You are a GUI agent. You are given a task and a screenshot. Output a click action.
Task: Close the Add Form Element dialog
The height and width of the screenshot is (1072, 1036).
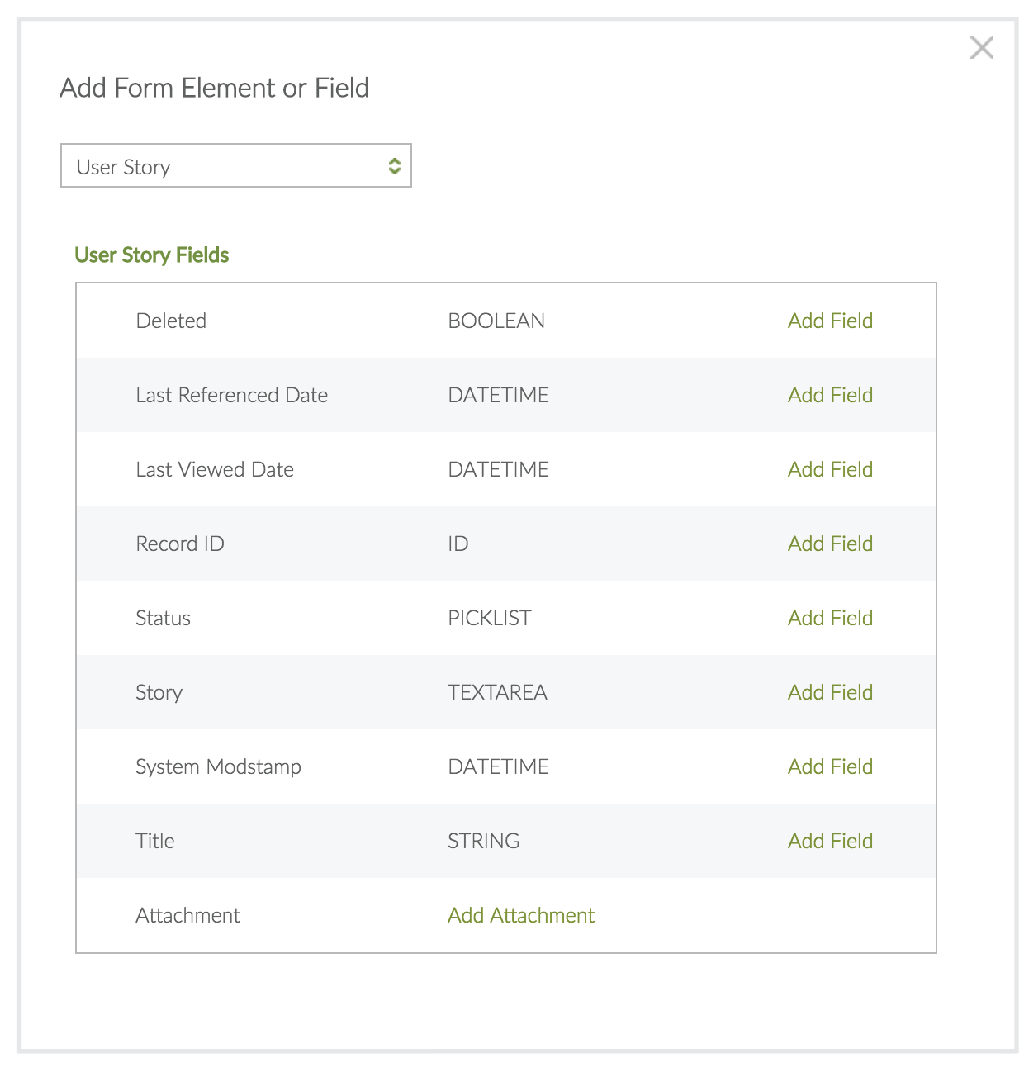tap(981, 48)
